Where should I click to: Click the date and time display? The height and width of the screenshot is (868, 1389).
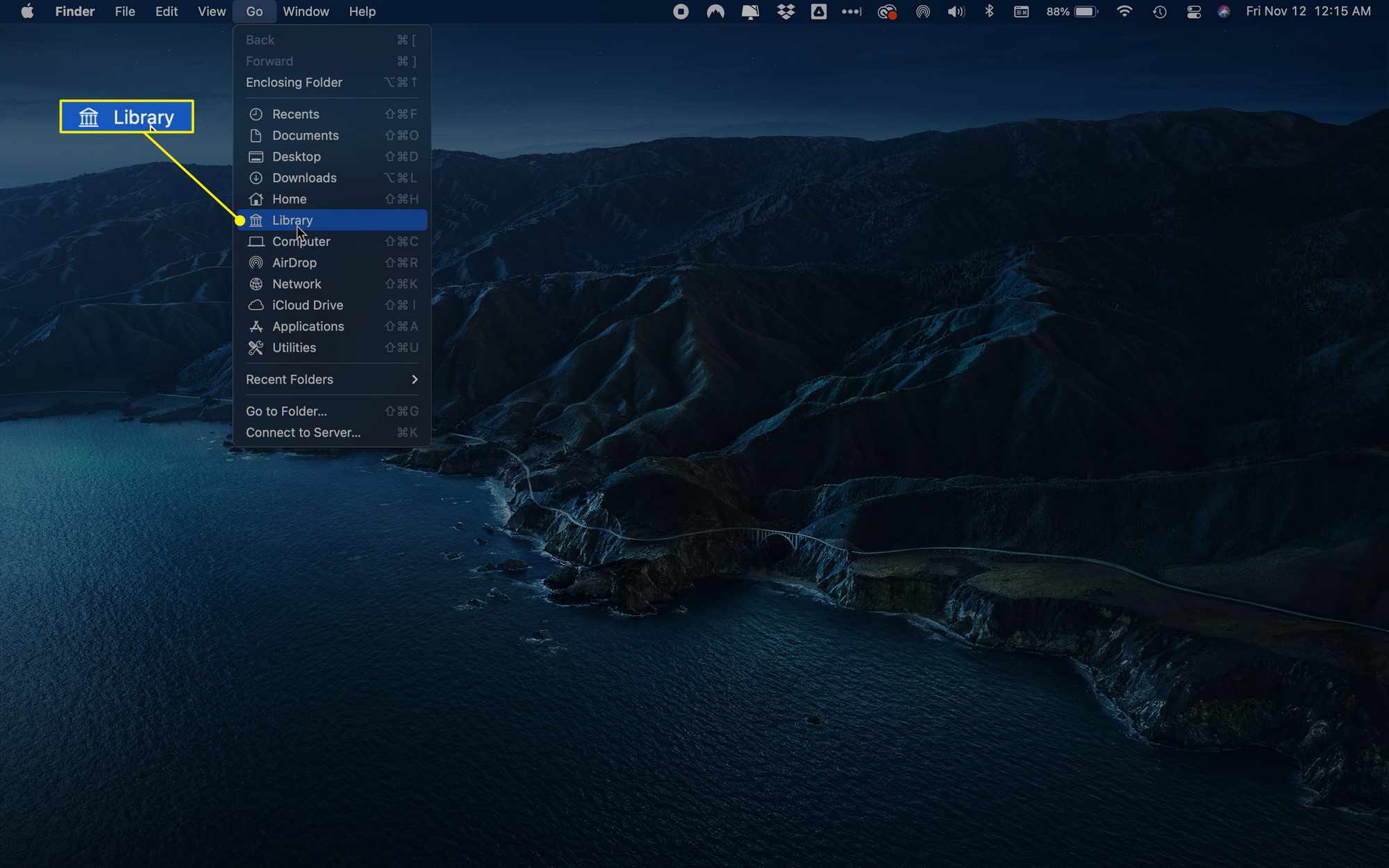[x=1308, y=12]
